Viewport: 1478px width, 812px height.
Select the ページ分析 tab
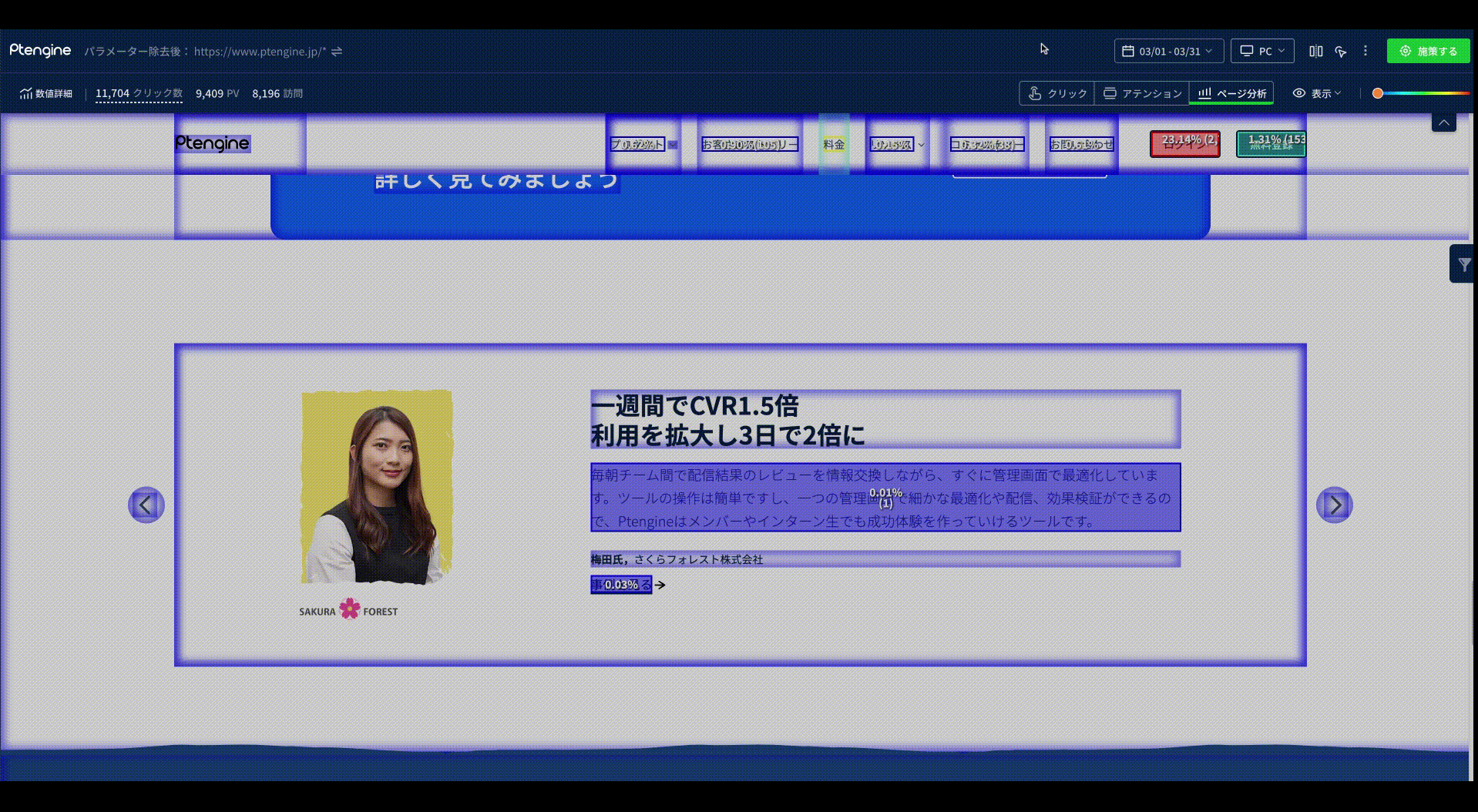point(1231,93)
